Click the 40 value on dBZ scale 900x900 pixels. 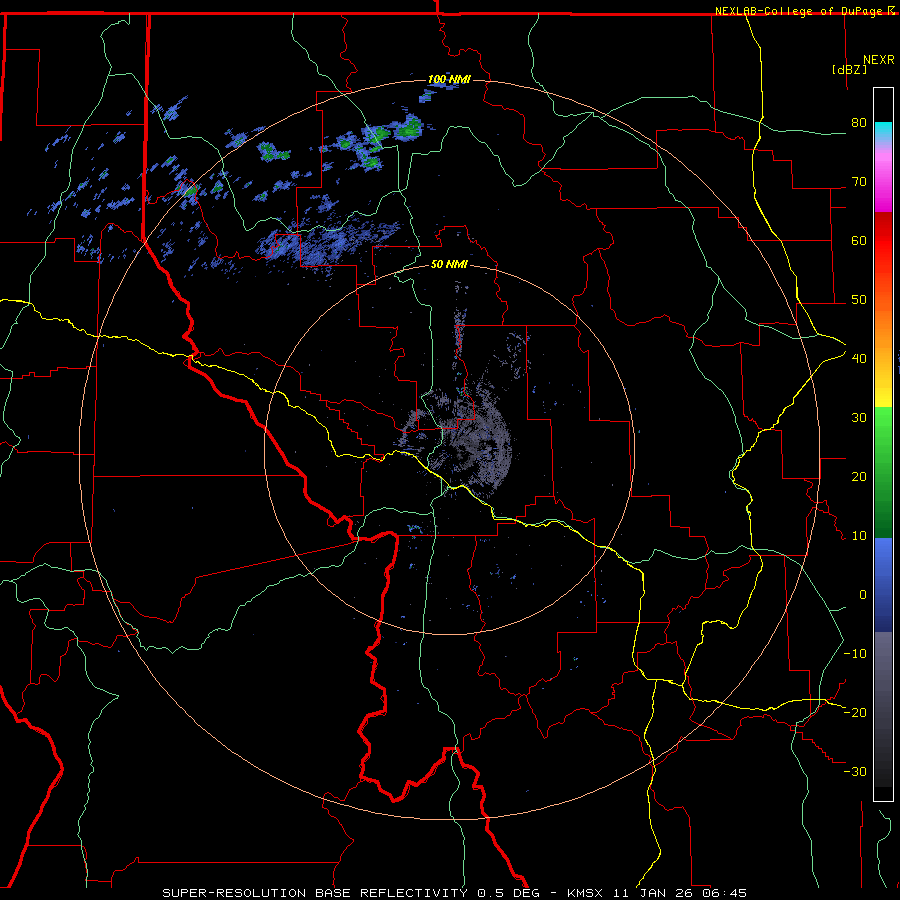(x=859, y=359)
